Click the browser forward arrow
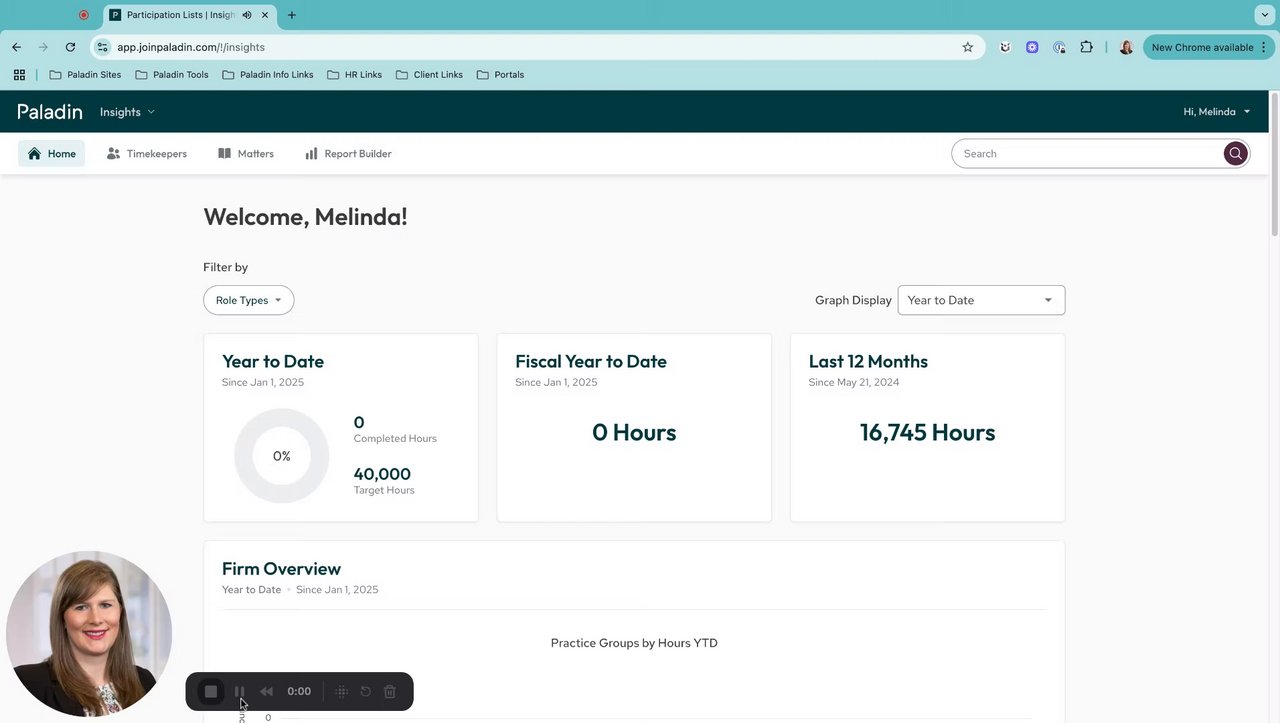The width and height of the screenshot is (1280, 723). coord(43,47)
